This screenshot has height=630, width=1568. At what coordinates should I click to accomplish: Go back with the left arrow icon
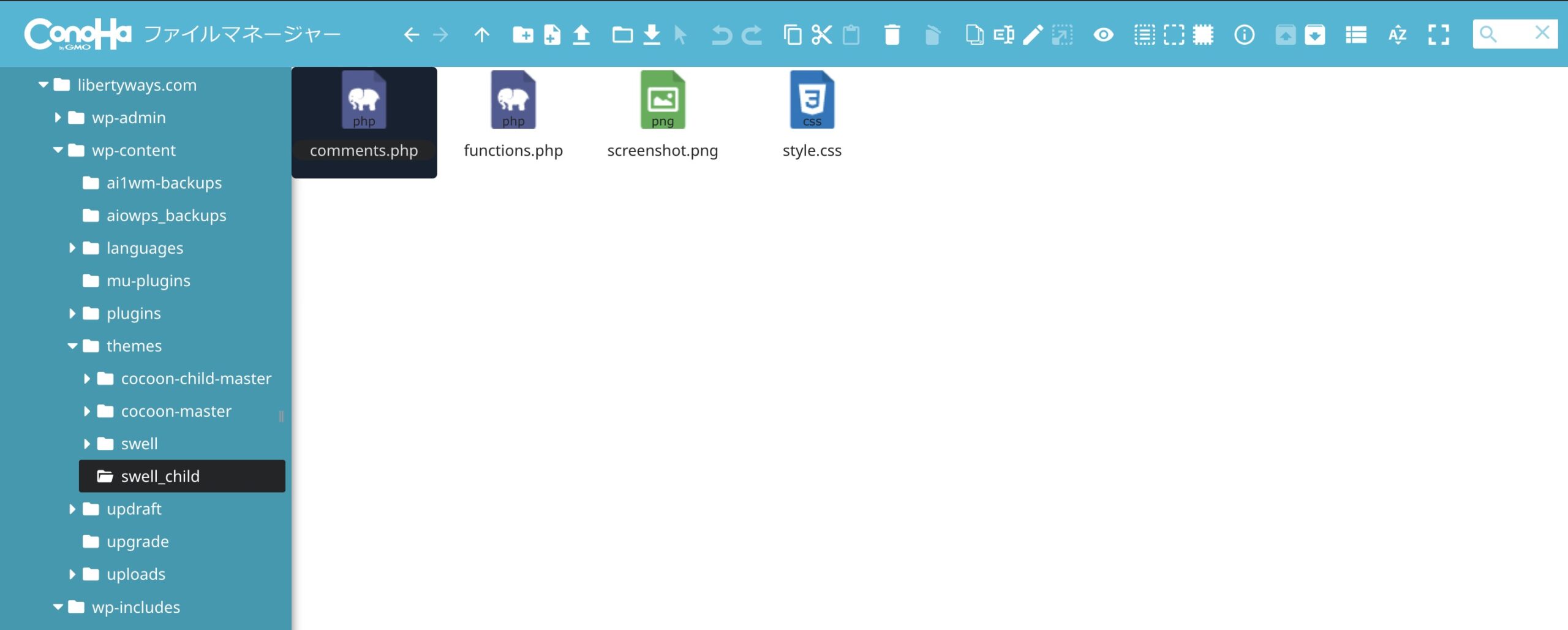pos(412,35)
